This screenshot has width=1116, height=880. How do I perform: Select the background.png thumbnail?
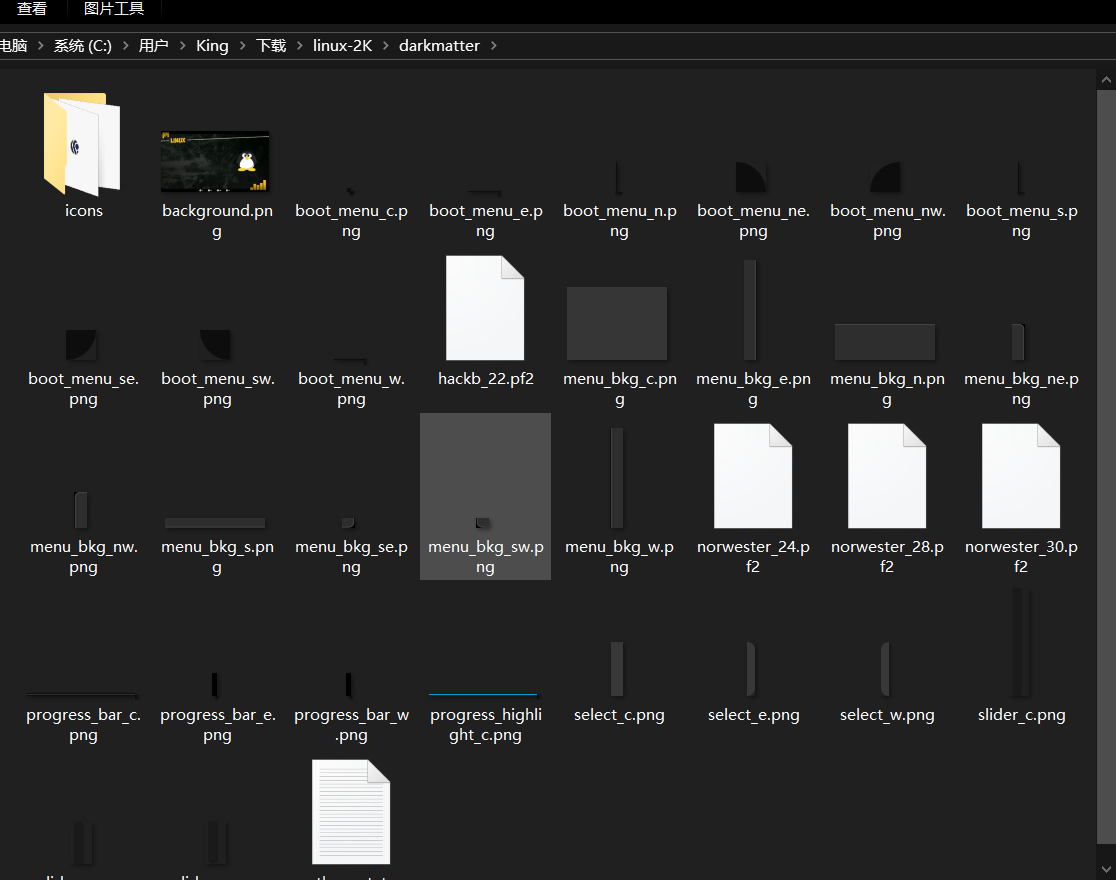point(215,161)
